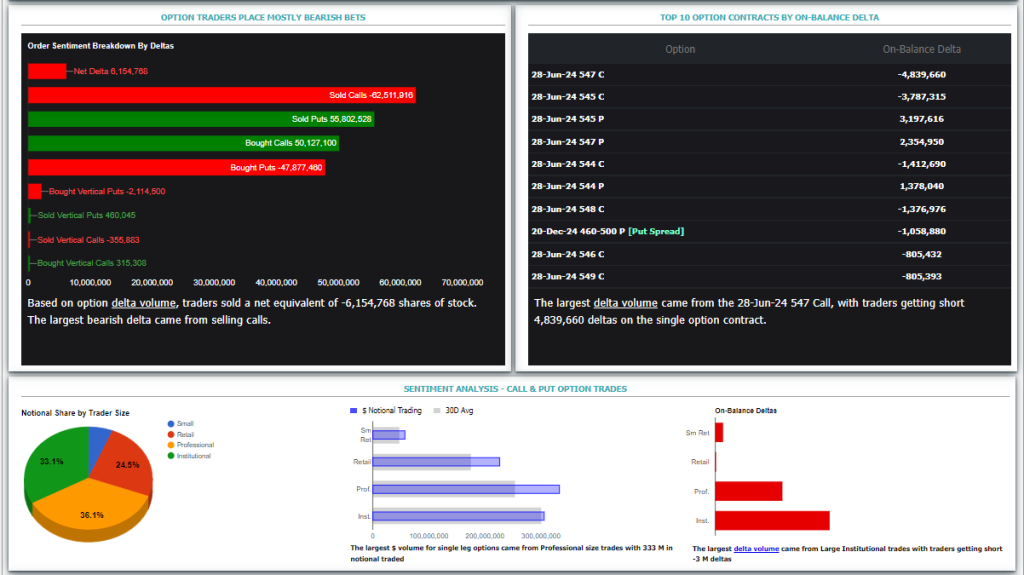
Task: Select the 20-Dec-24 460-500 P Put Spread row
Action: pos(769,231)
